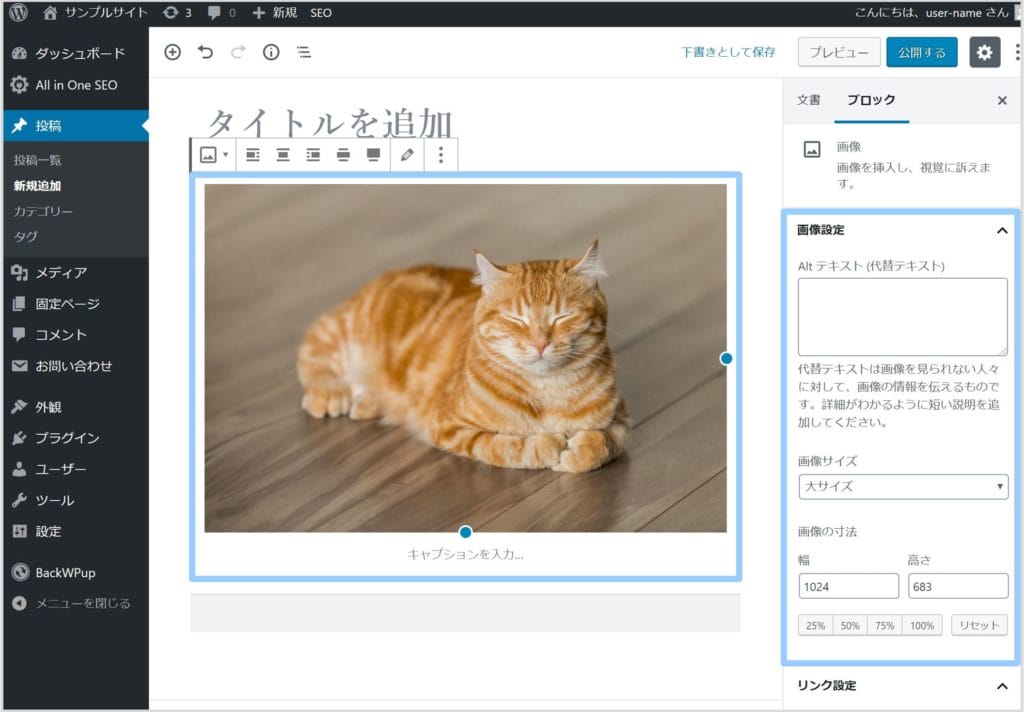Open block type image switcher dropdown
Viewport: 1024px width, 712px height.
(213, 155)
